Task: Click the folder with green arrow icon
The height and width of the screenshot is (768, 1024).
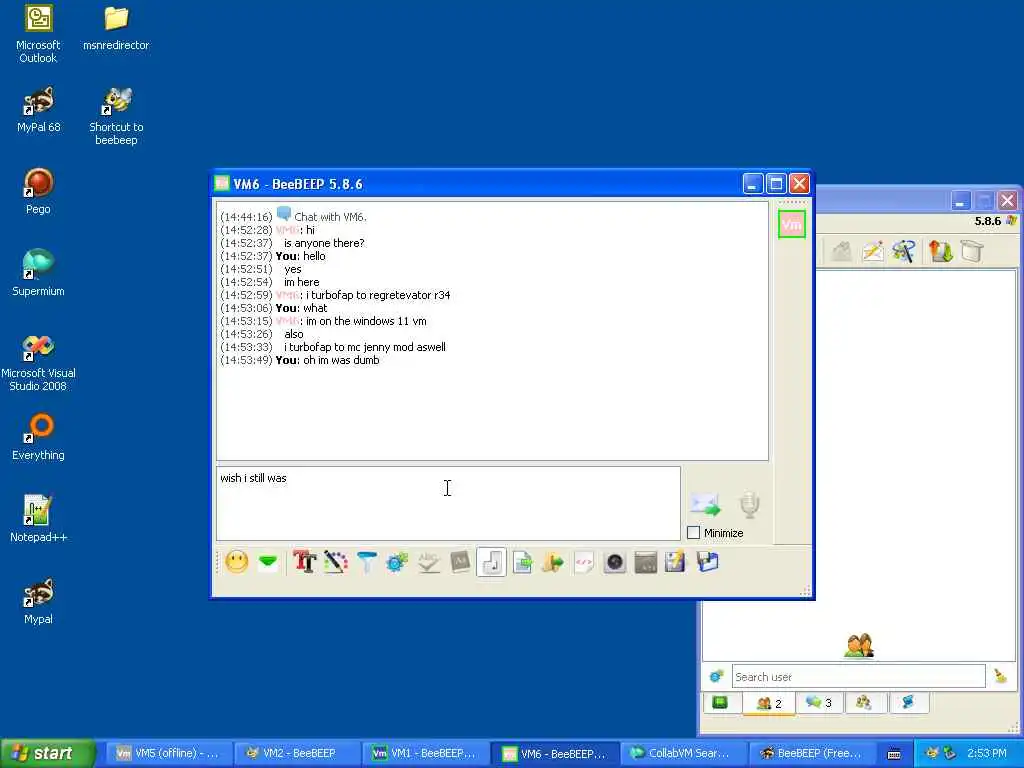Action: [x=552, y=562]
